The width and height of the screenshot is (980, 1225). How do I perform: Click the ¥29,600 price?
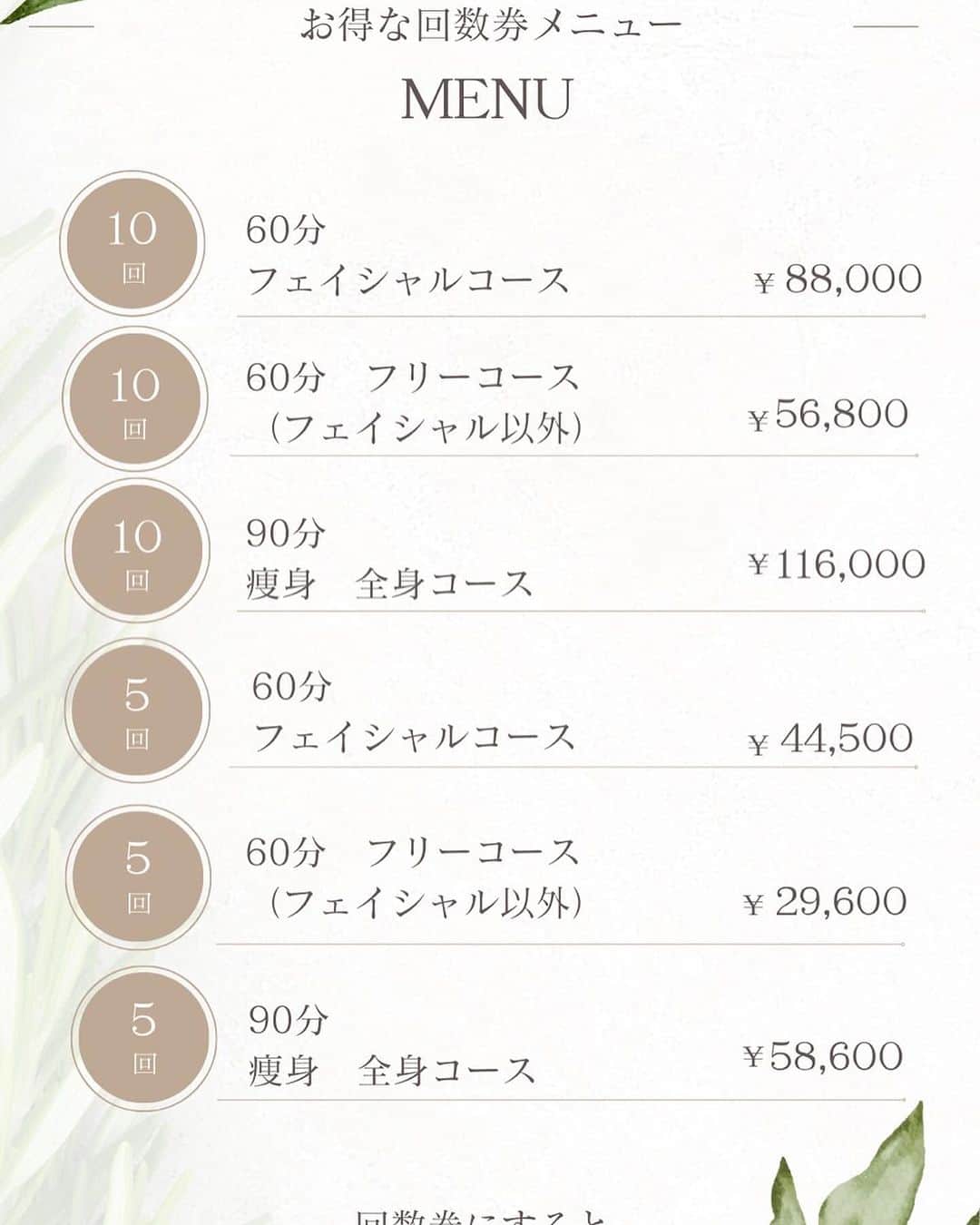click(x=825, y=902)
